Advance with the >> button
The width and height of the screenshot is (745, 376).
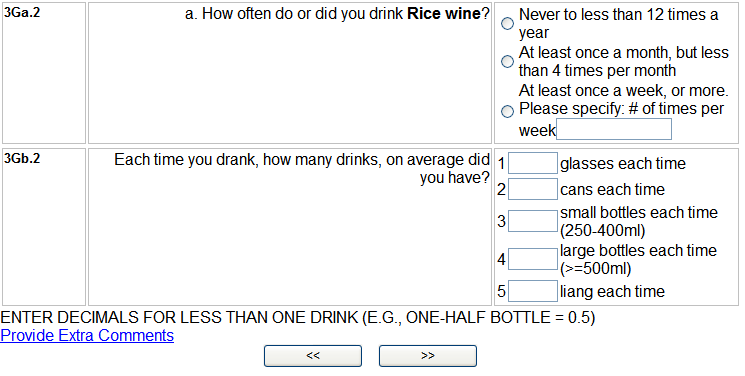(428, 356)
